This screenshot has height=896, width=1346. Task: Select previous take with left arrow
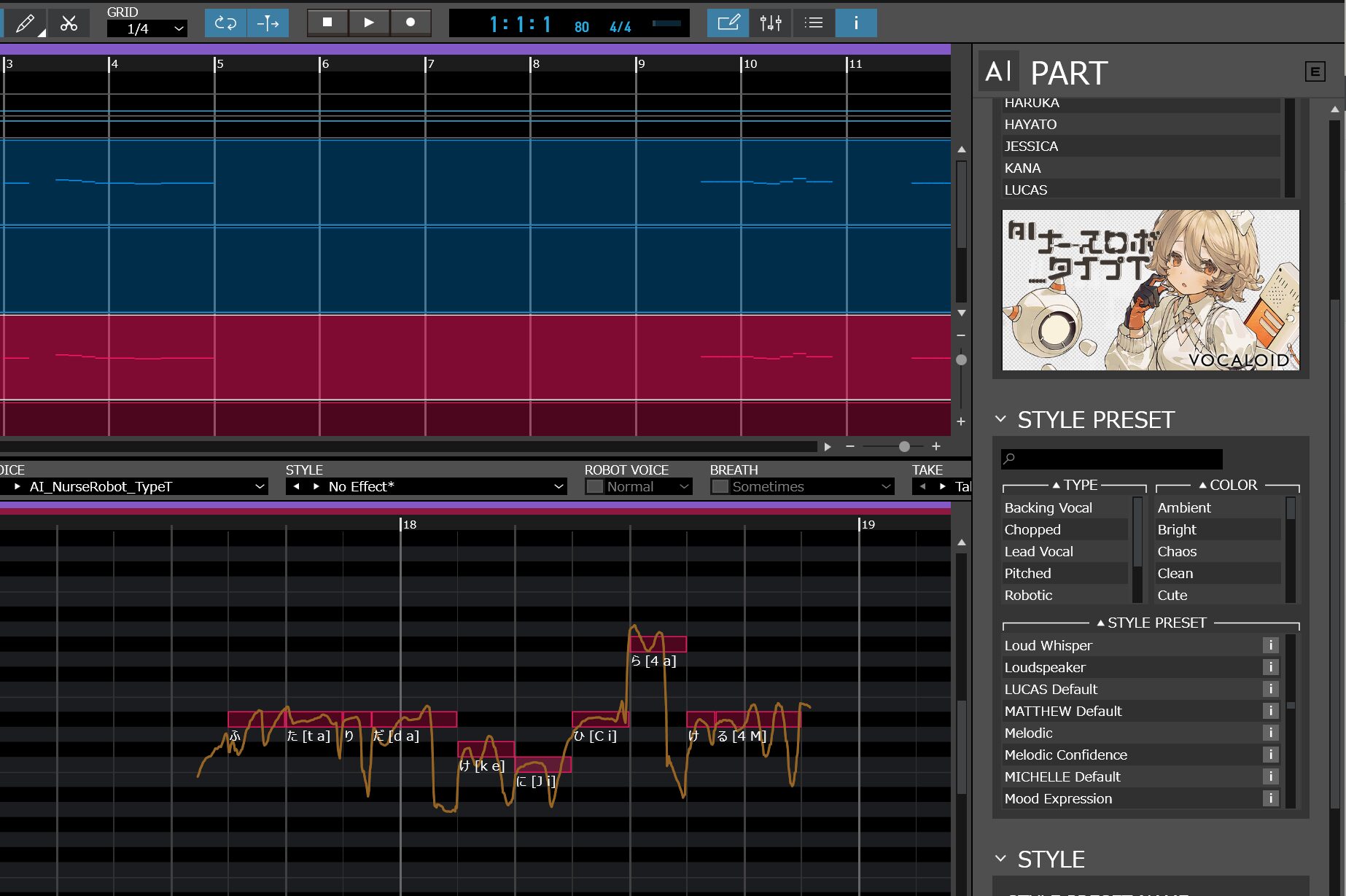[x=922, y=486]
